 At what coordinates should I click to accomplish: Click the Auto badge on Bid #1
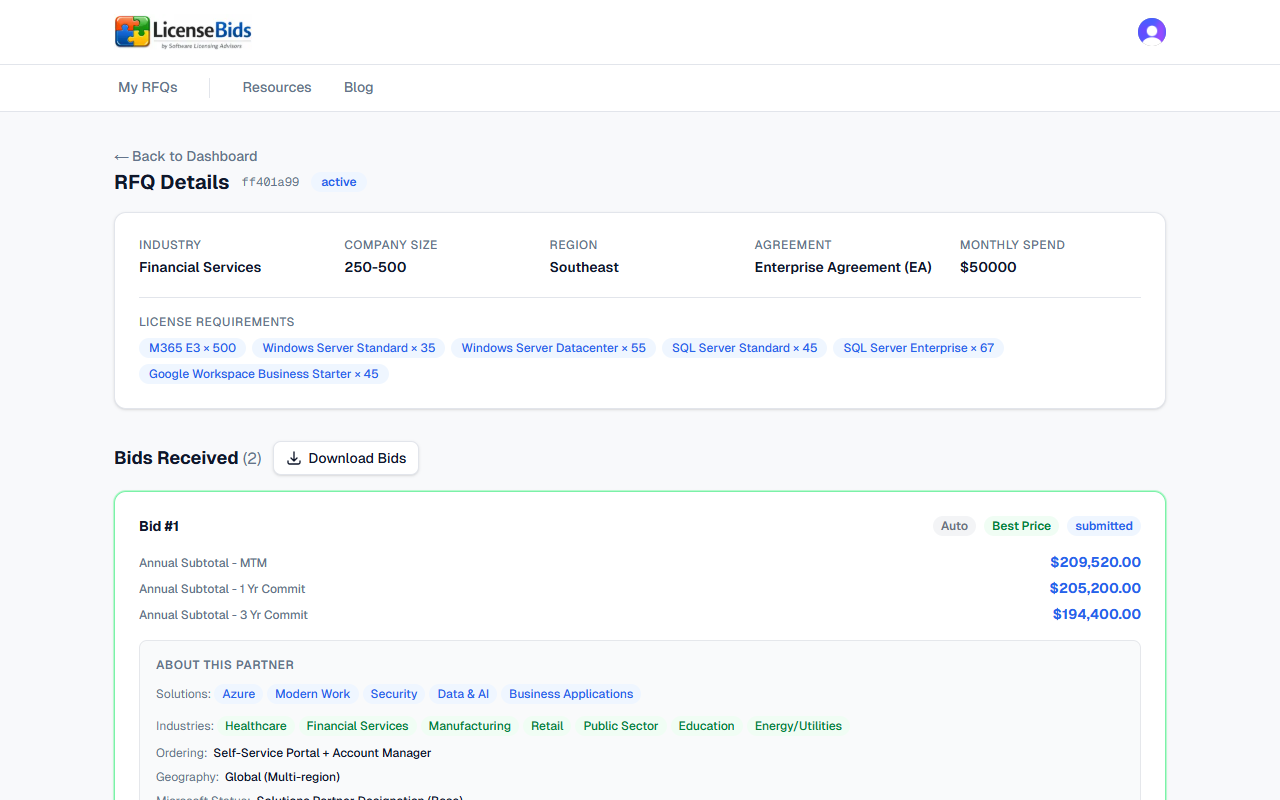click(955, 526)
